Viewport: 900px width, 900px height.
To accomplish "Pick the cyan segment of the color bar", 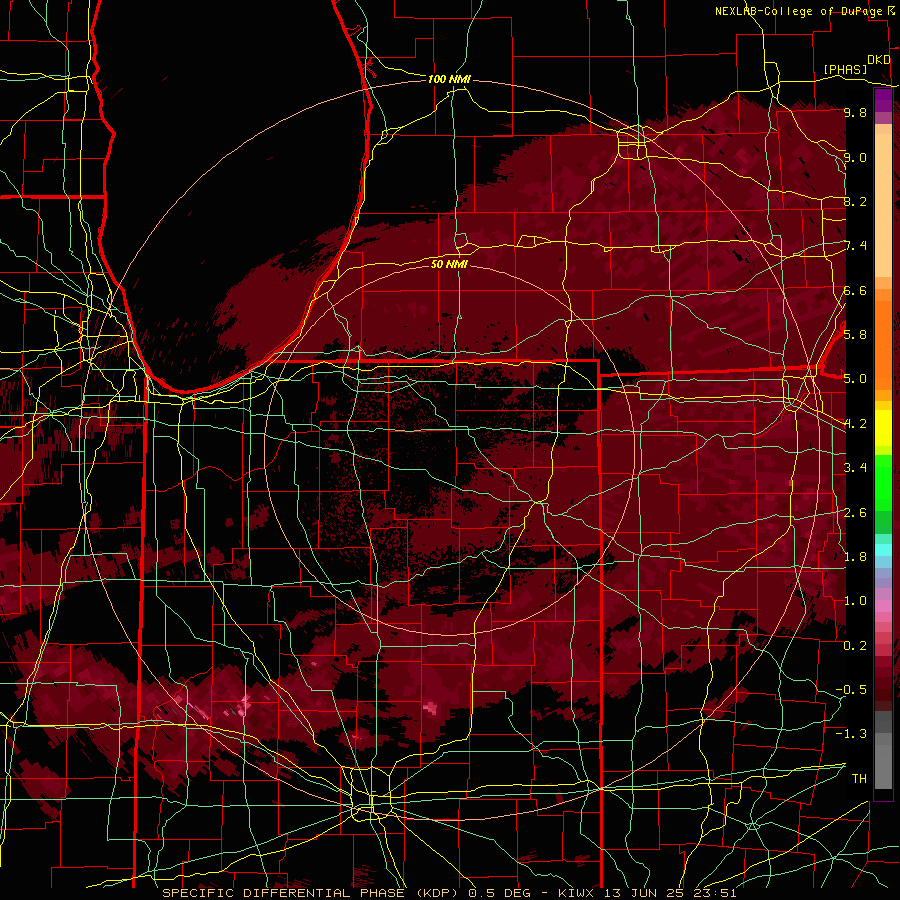I will click(883, 550).
